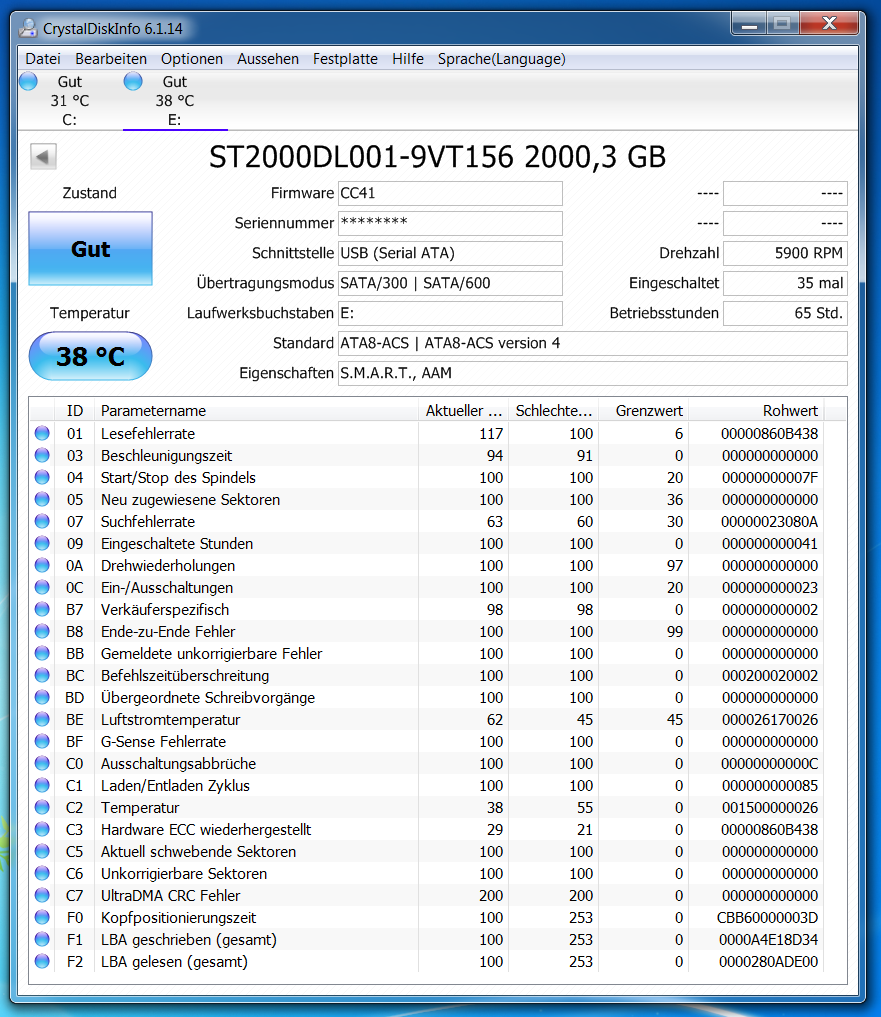
Task: Open the Aussehen menu
Action: (268, 59)
